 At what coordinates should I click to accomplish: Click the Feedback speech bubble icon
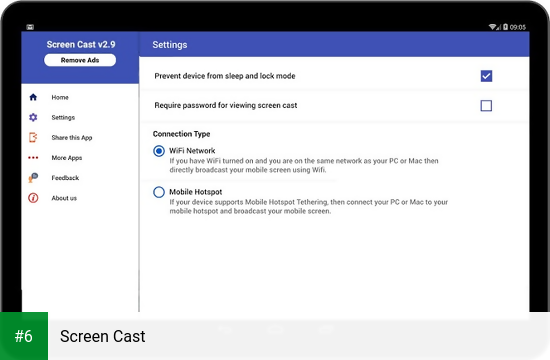point(33,178)
